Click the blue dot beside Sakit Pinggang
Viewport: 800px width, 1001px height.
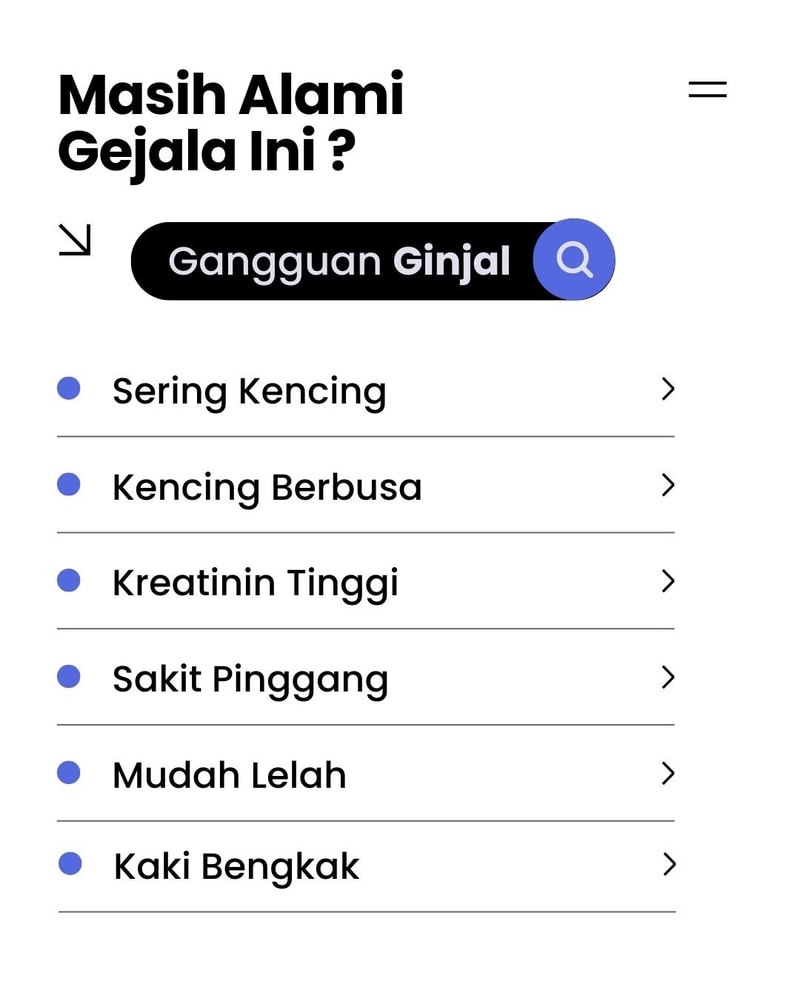pyautogui.click(x=69, y=677)
